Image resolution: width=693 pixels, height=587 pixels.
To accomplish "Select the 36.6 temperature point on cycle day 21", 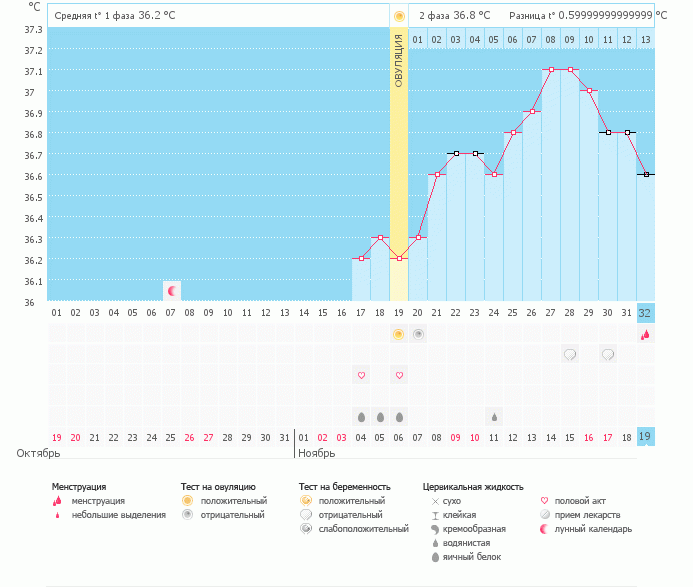I will (x=437, y=175).
